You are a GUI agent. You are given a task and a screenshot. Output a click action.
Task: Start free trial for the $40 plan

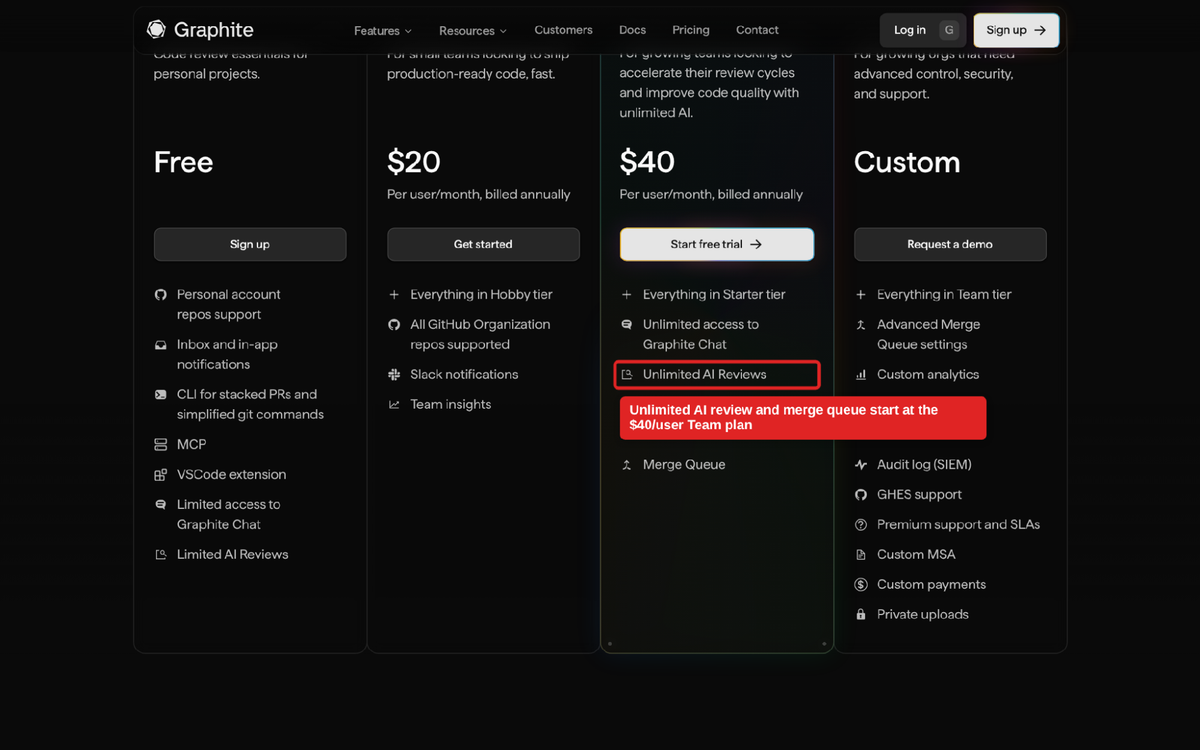point(717,244)
